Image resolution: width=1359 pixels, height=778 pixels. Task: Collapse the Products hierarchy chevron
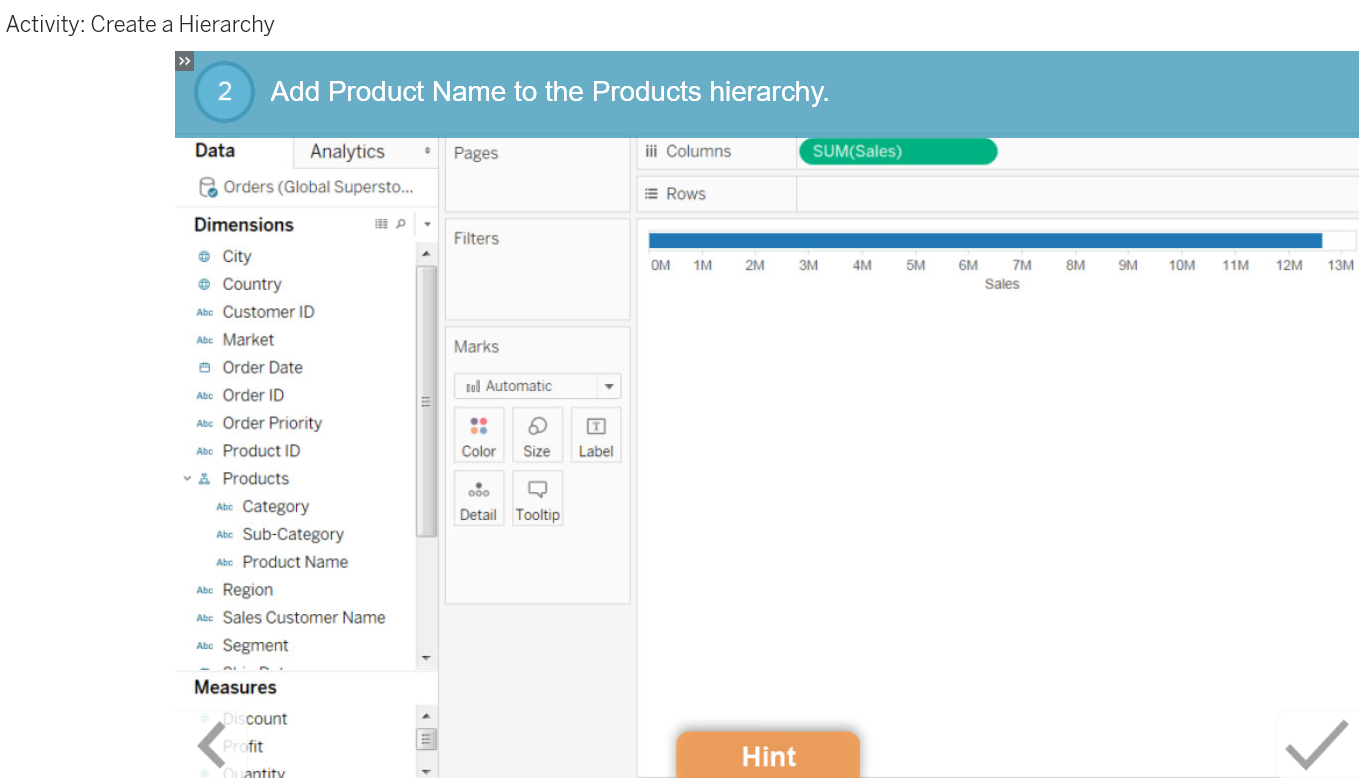click(187, 479)
